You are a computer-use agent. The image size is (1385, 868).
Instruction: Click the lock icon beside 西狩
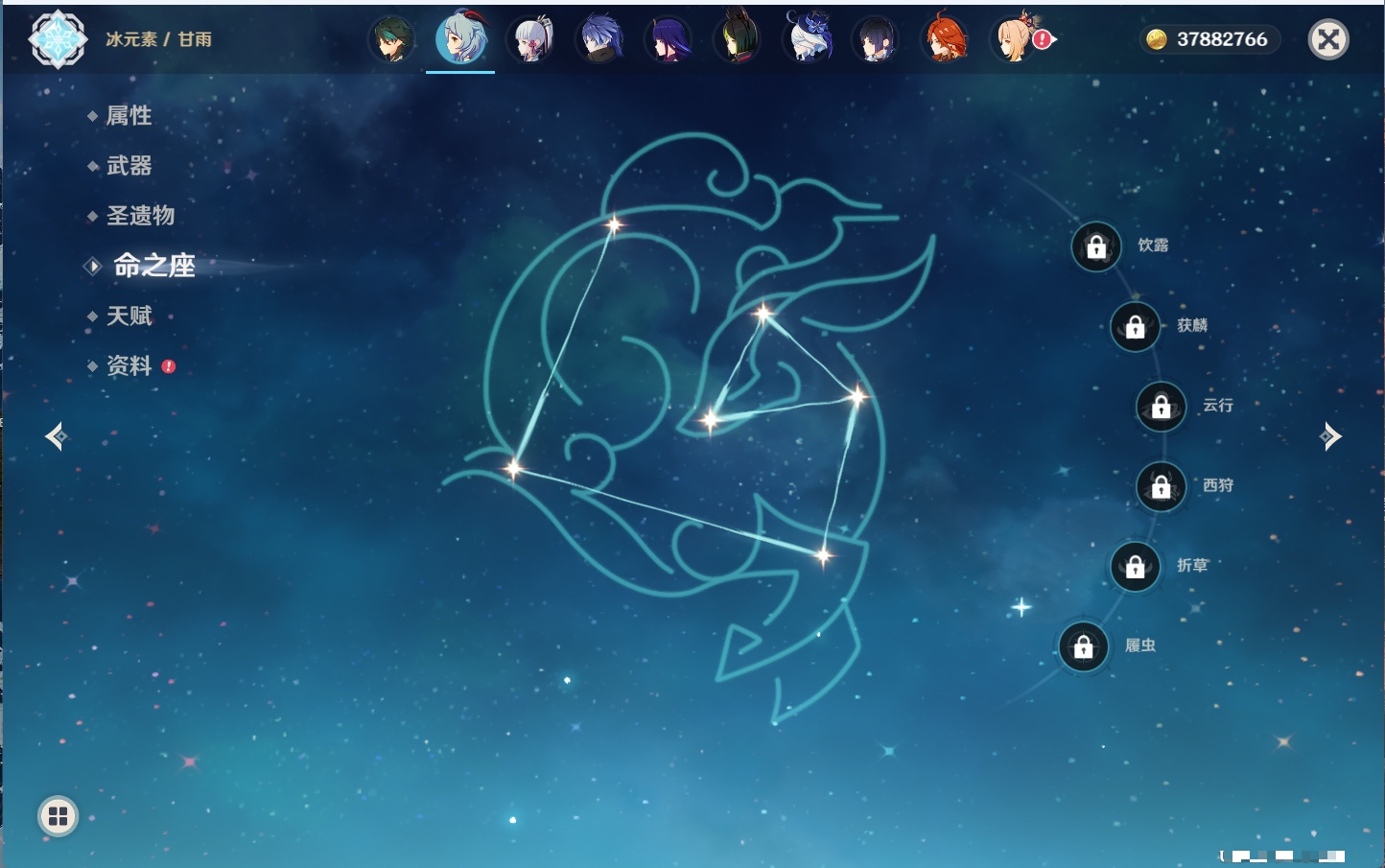pos(1162,487)
